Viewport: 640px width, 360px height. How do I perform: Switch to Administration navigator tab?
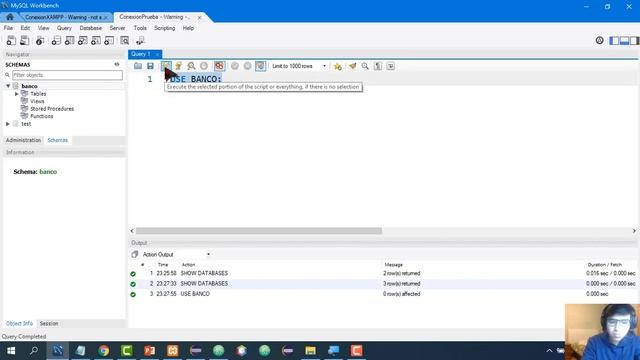click(23, 140)
